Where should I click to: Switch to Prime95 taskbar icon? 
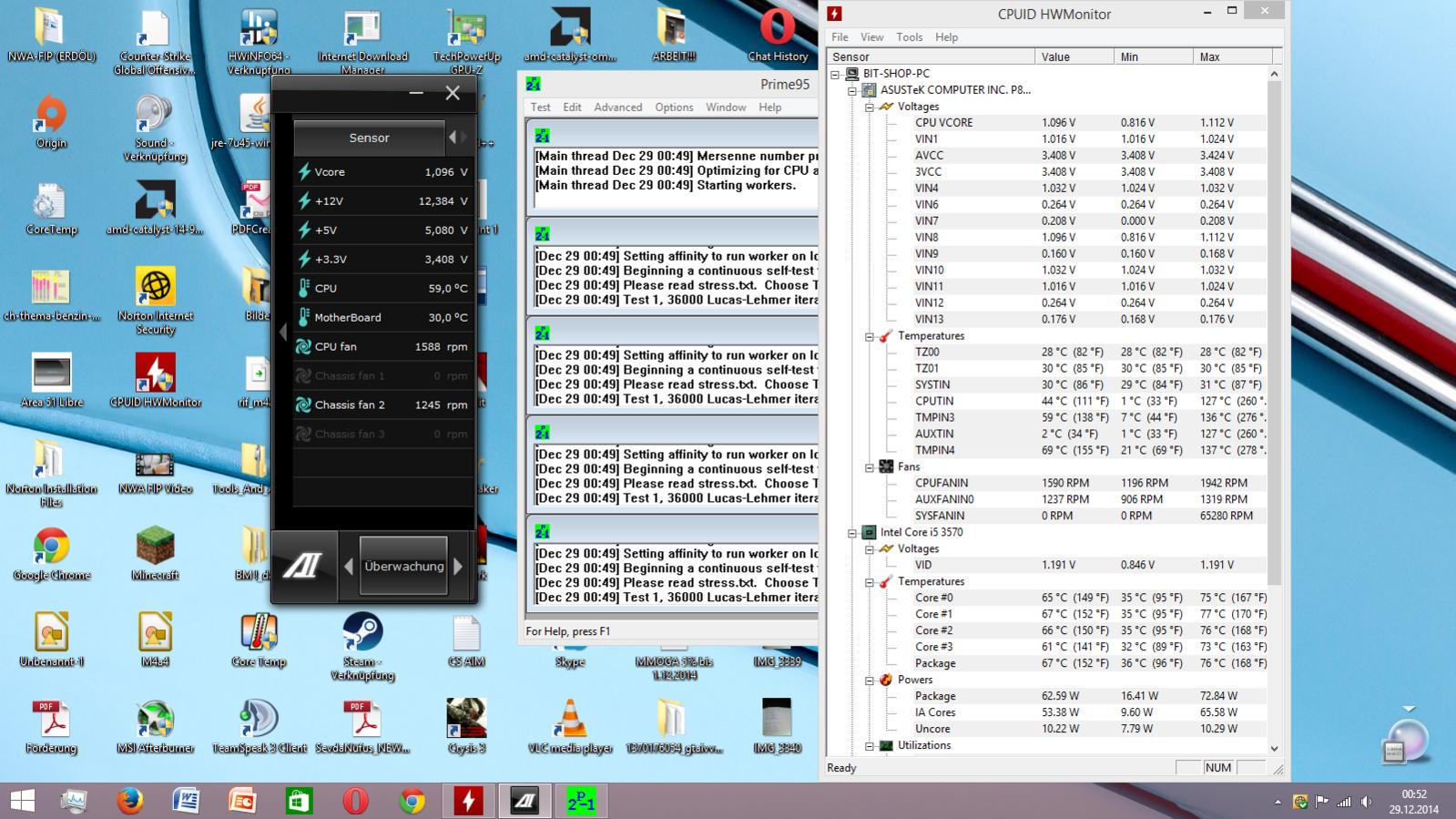(581, 801)
